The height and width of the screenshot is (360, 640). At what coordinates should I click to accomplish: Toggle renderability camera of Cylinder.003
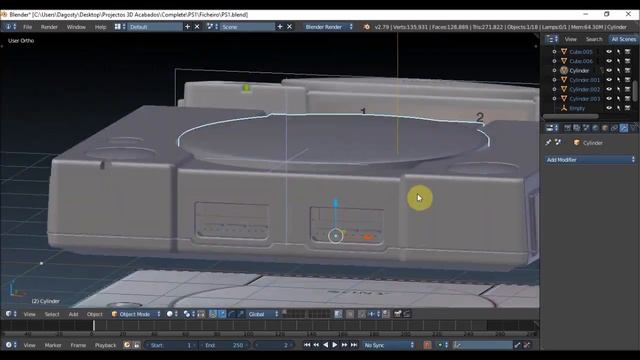click(628, 99)
